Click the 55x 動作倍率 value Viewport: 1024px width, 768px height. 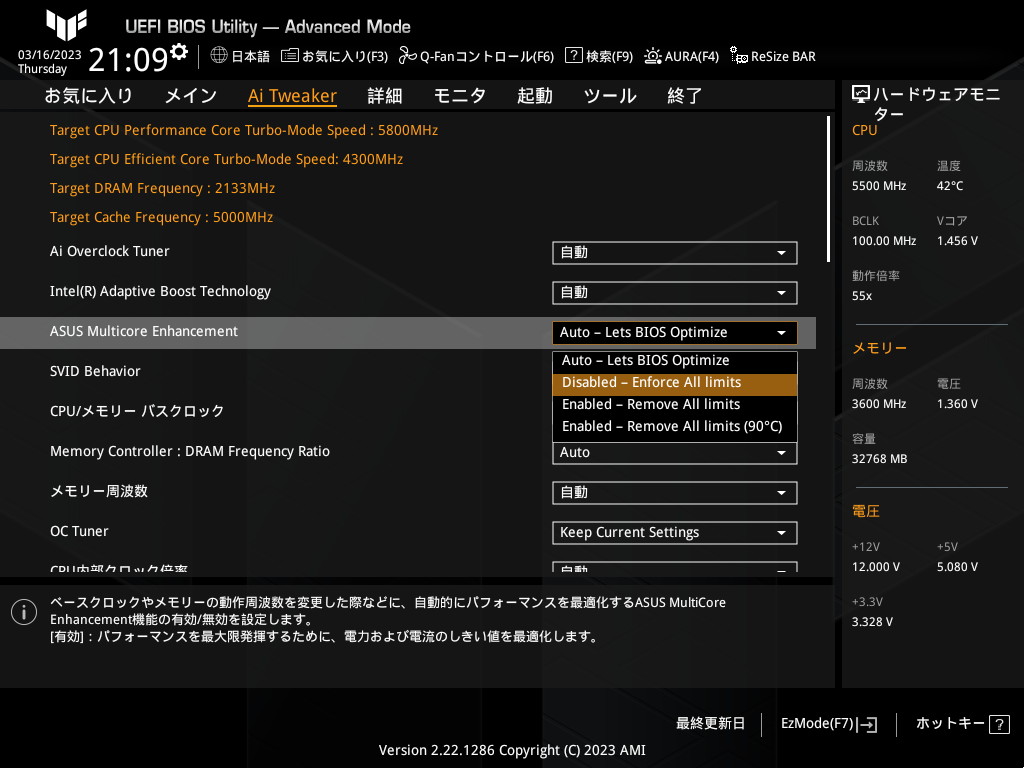861,296
